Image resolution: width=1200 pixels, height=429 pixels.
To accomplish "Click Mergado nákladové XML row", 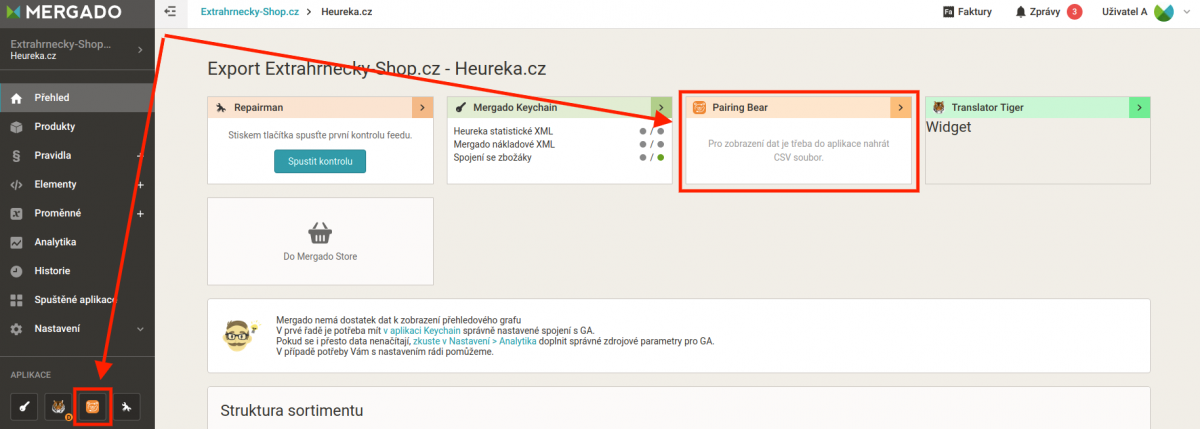I will tap(559, 144).
